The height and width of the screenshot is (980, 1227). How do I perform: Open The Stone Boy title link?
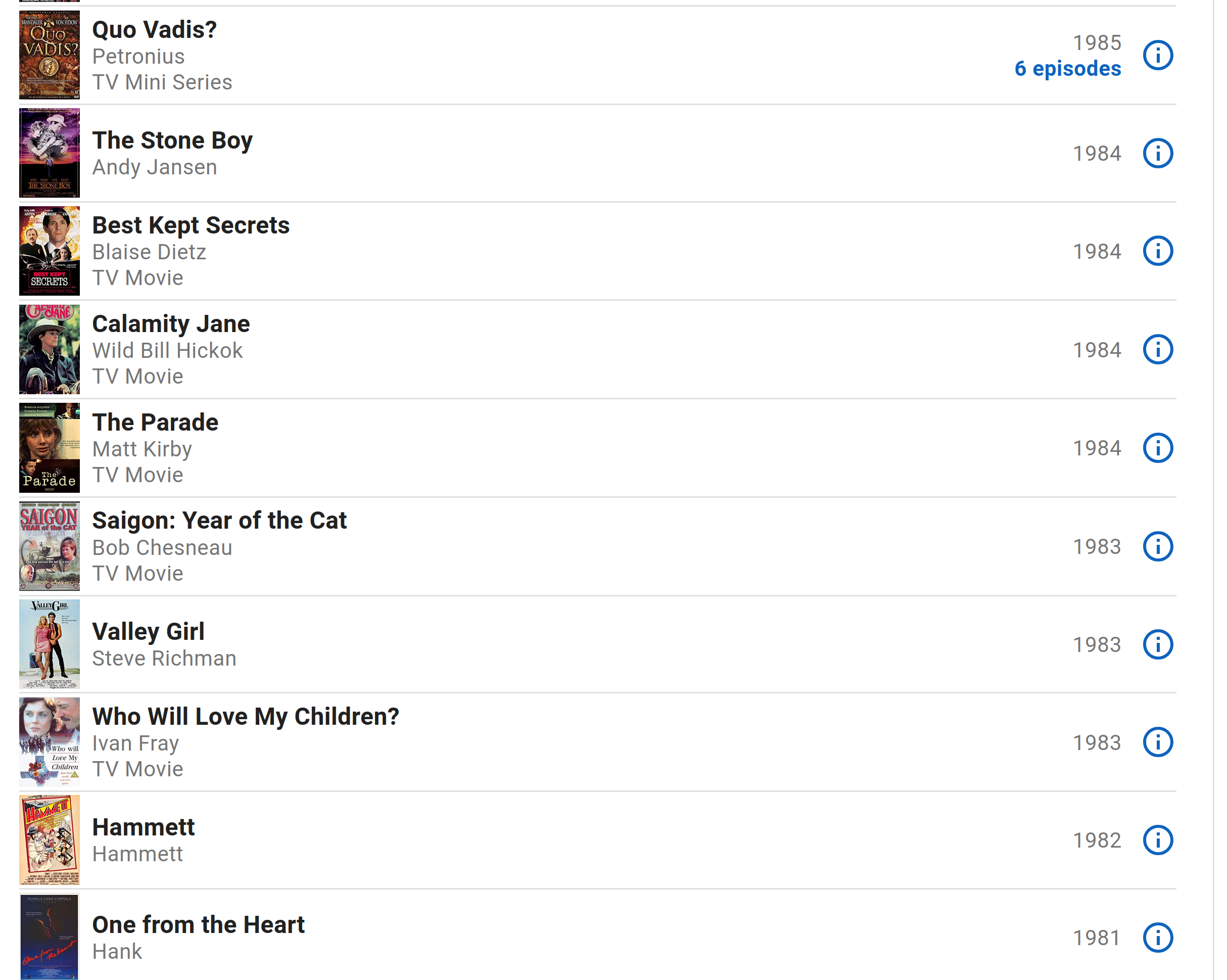(172, 141)
